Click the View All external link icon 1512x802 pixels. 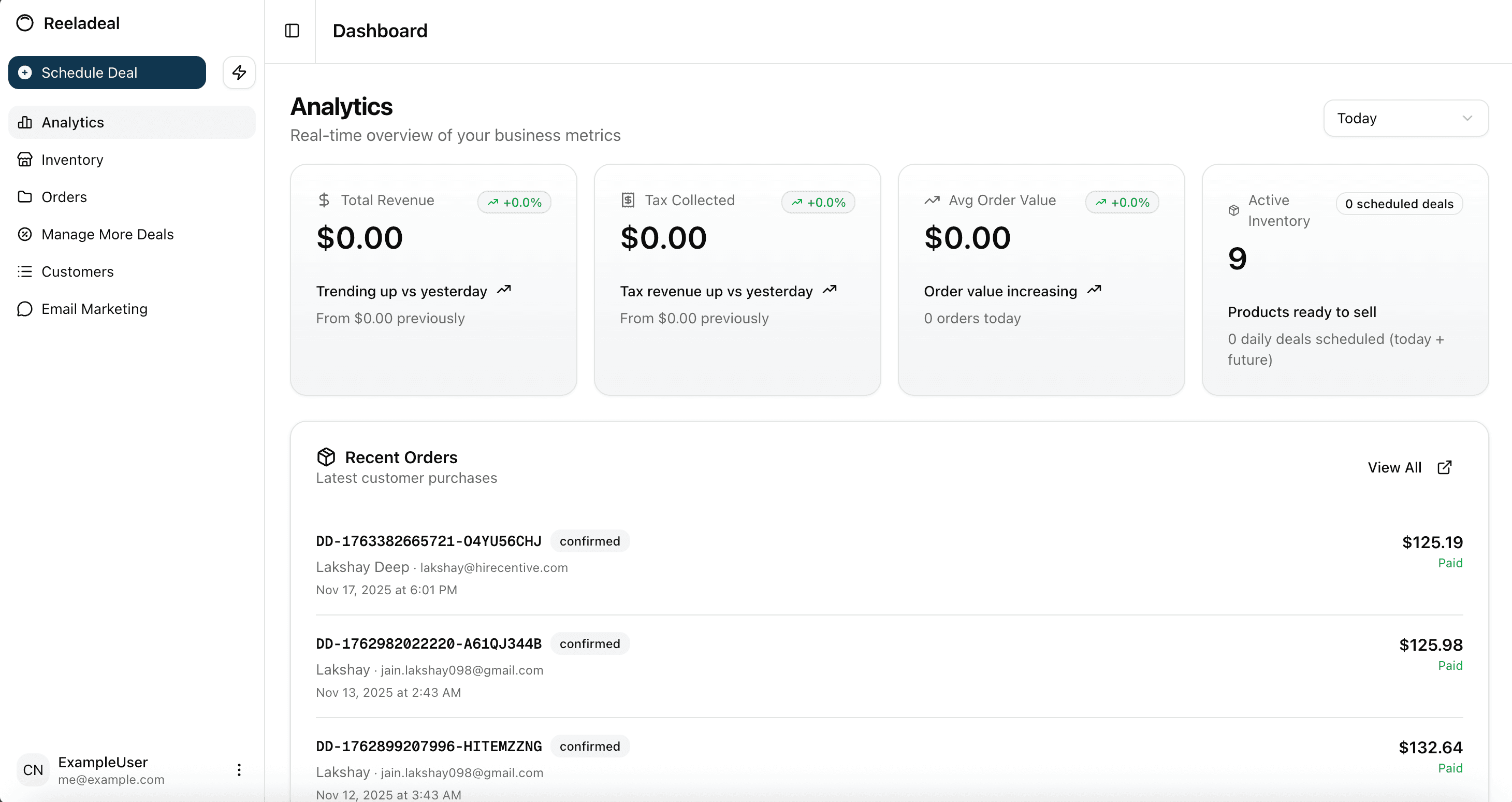[x=1445, y=467]
